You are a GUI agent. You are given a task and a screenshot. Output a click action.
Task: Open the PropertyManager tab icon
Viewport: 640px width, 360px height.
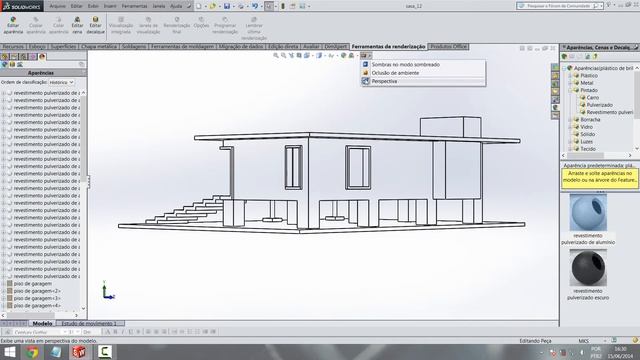pyautogui.click(x=14, y=57)
